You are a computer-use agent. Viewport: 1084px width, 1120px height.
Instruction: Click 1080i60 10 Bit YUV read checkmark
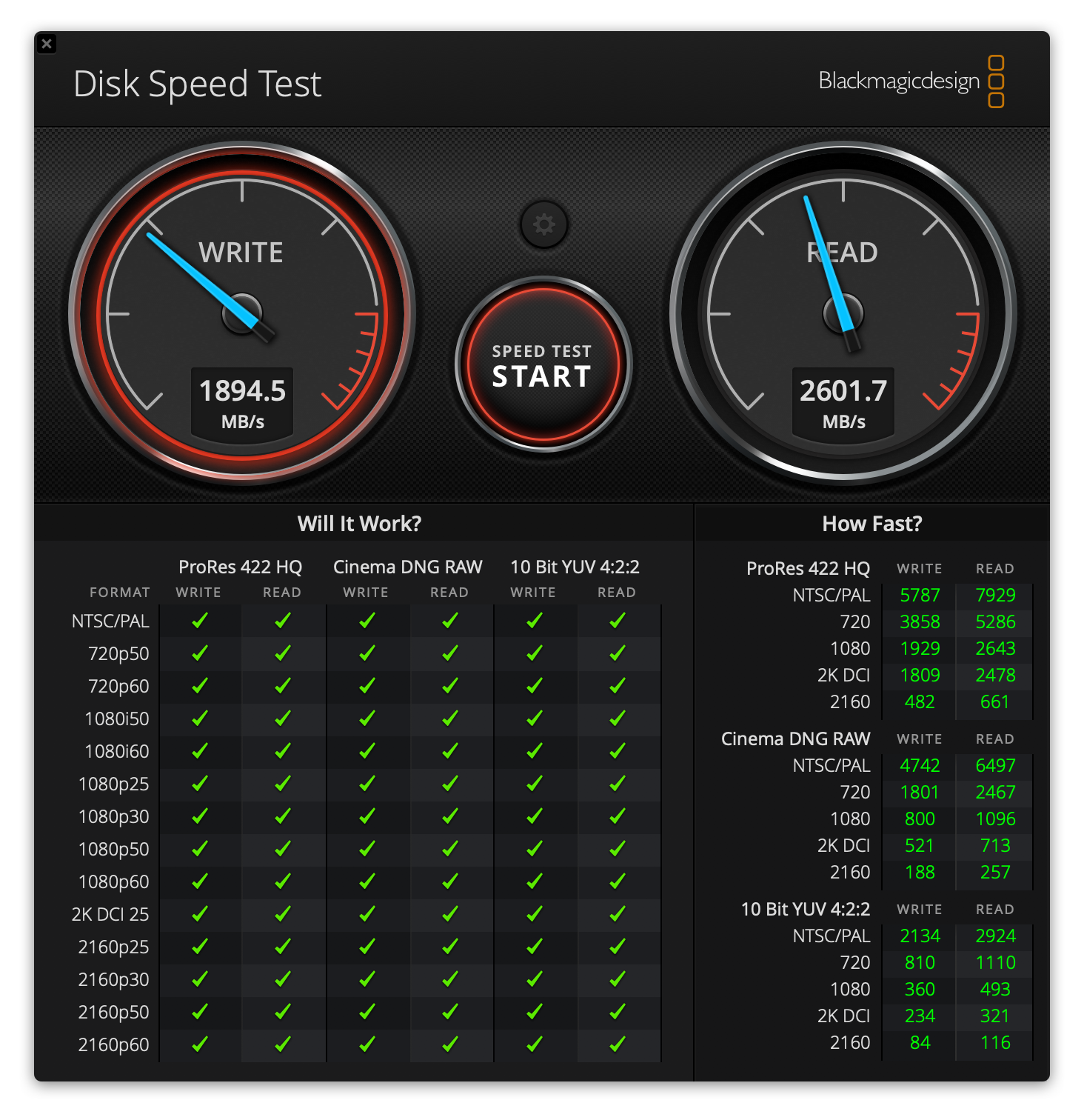coord(617,751)
